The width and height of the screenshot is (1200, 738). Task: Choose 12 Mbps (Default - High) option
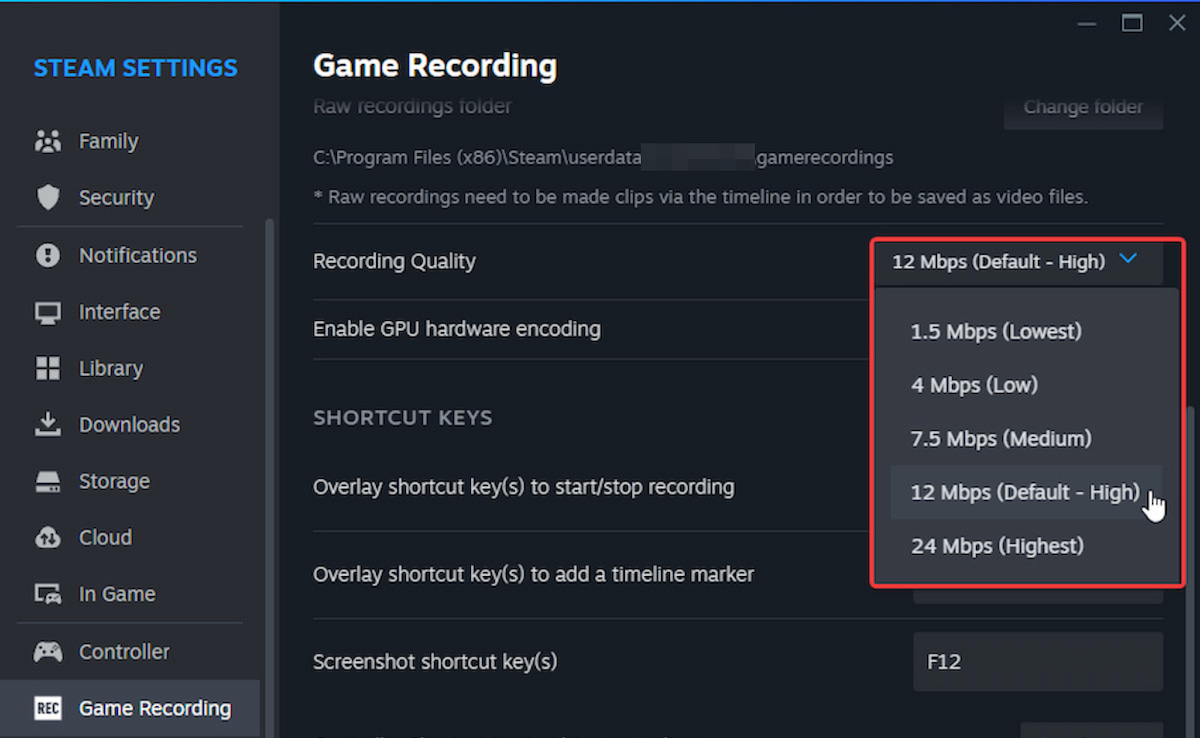[x=1024, y=492]
